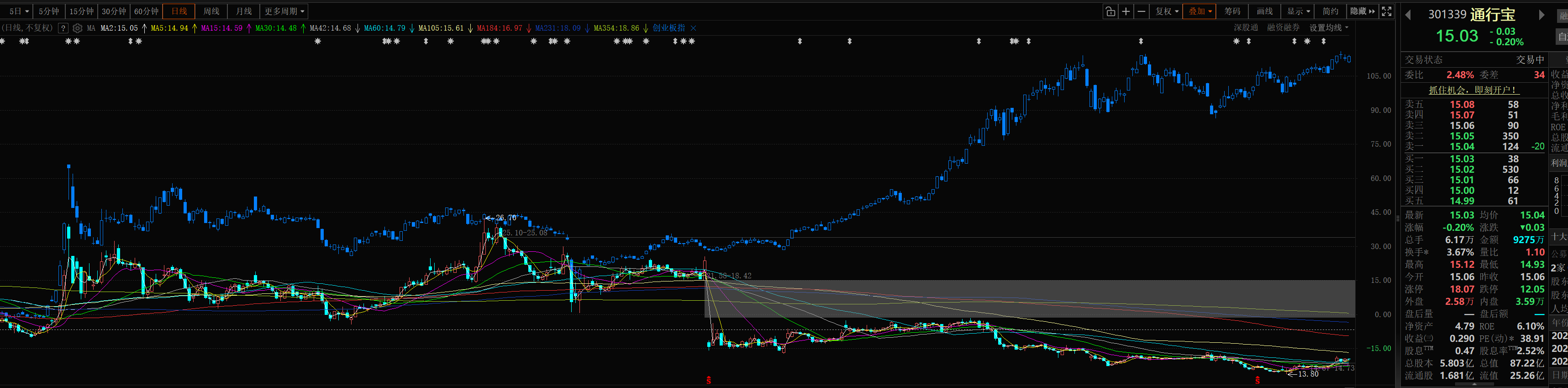Switch to the 60分钟 chart

(146, 11)
